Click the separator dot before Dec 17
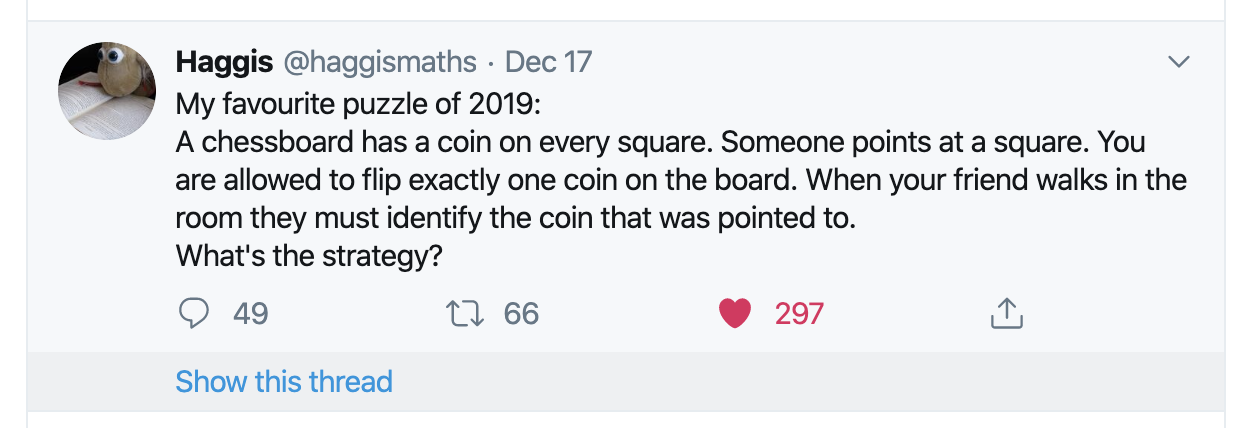This screenshot has width=1254, height=428. [x=491, y=62]
